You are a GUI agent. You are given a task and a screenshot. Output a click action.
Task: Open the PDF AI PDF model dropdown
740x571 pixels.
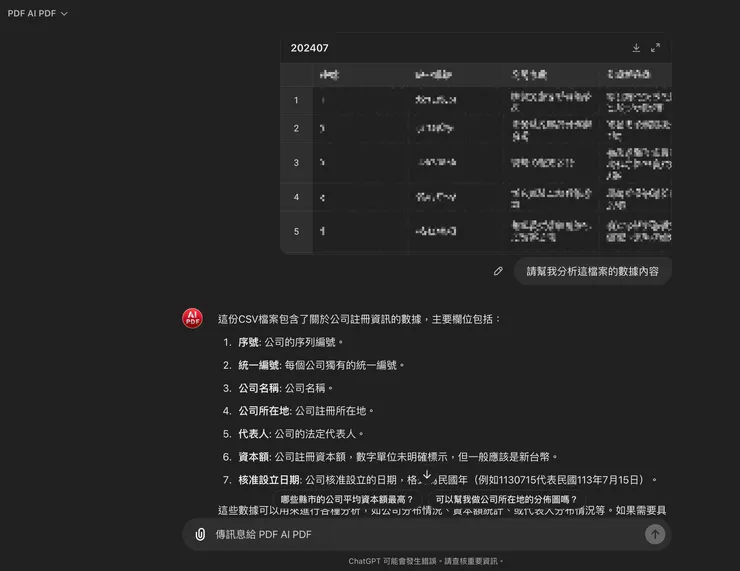[x=37, y=14]
